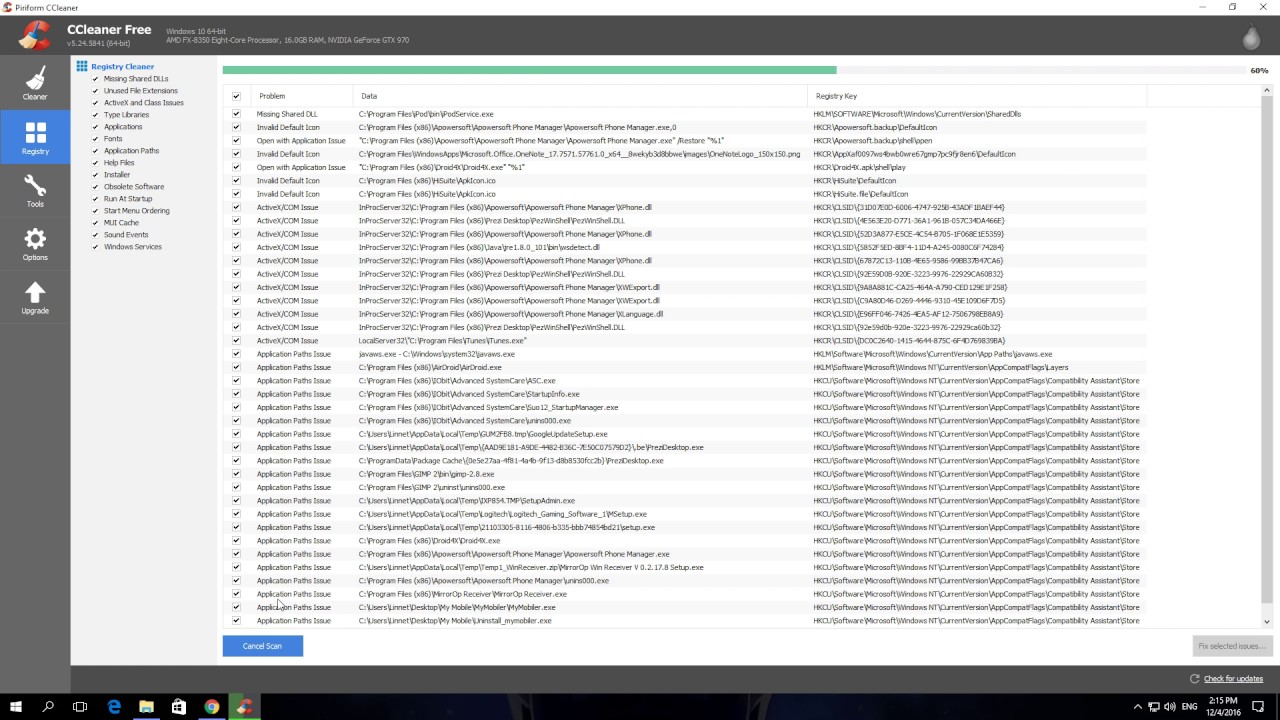
Task: Select the AirDroid.exe data entry
Action: click(430, 367)
